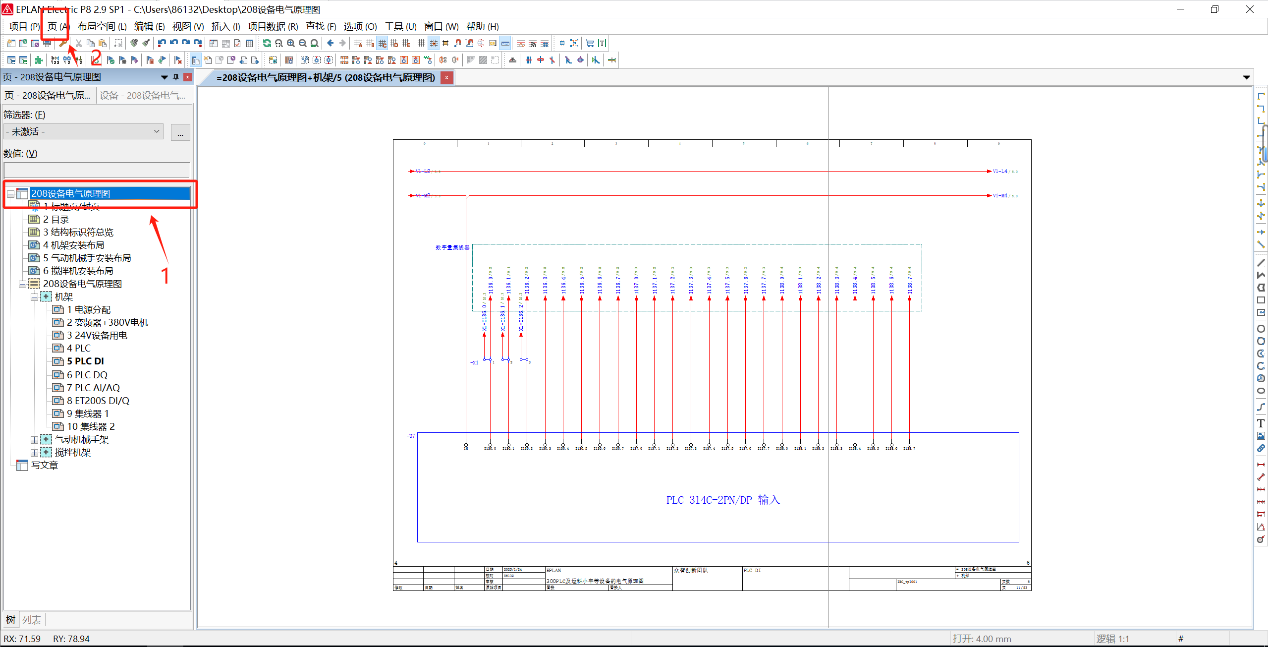Close the page navigator panel
The width and height of the screenshot is (1268, 647).
click(x=187, y=77)
